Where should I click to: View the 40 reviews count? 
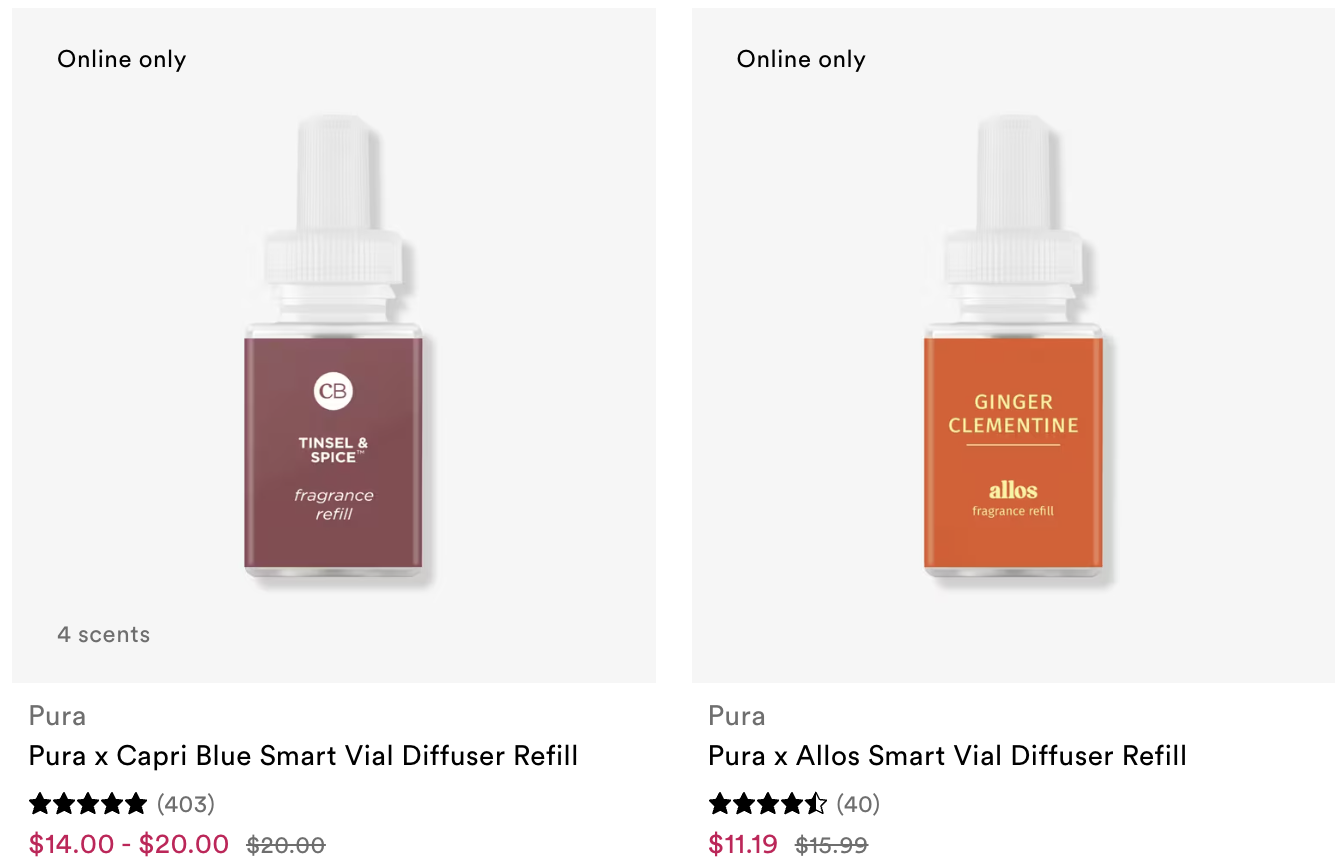[x=858, y=804]
